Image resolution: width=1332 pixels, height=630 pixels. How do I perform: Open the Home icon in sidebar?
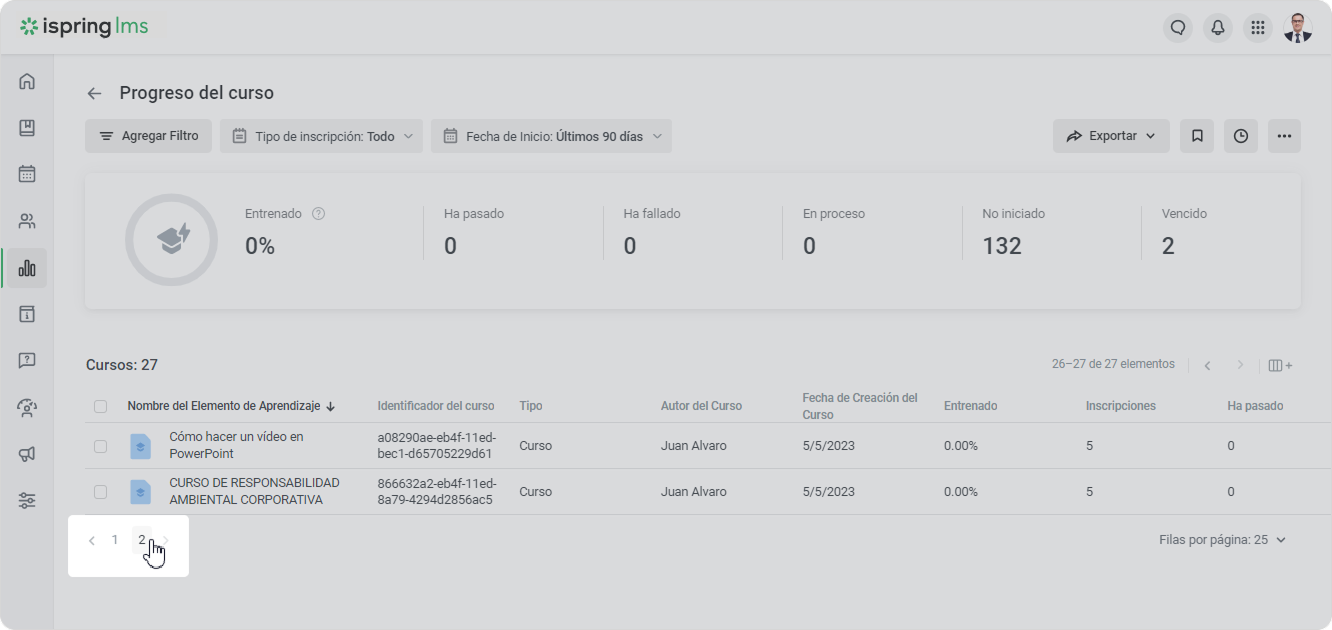(x=27, y=81)
